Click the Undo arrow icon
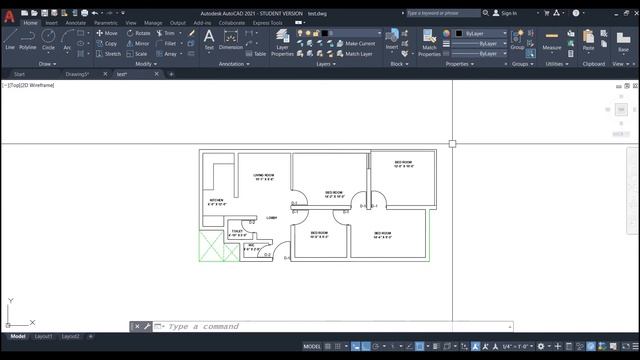 click(95, 13)
